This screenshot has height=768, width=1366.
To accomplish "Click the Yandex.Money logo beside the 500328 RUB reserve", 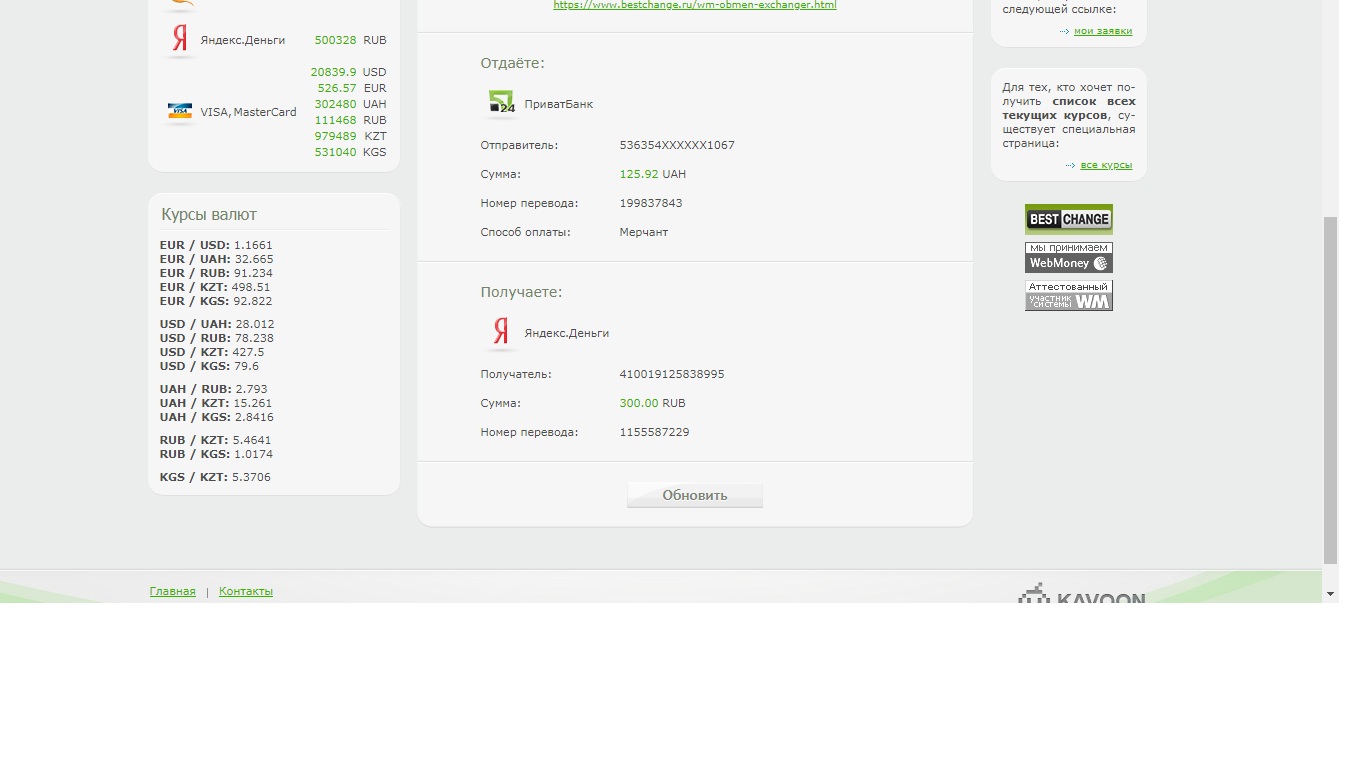I will [x=180, y=40].
